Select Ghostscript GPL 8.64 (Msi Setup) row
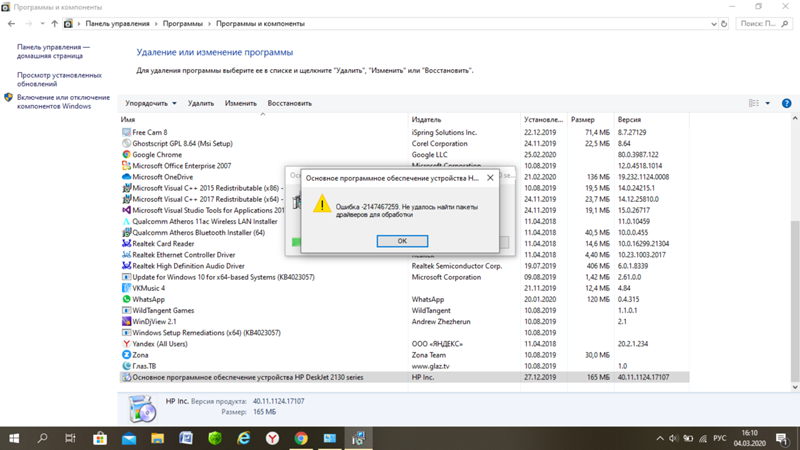 coord(404,143)
